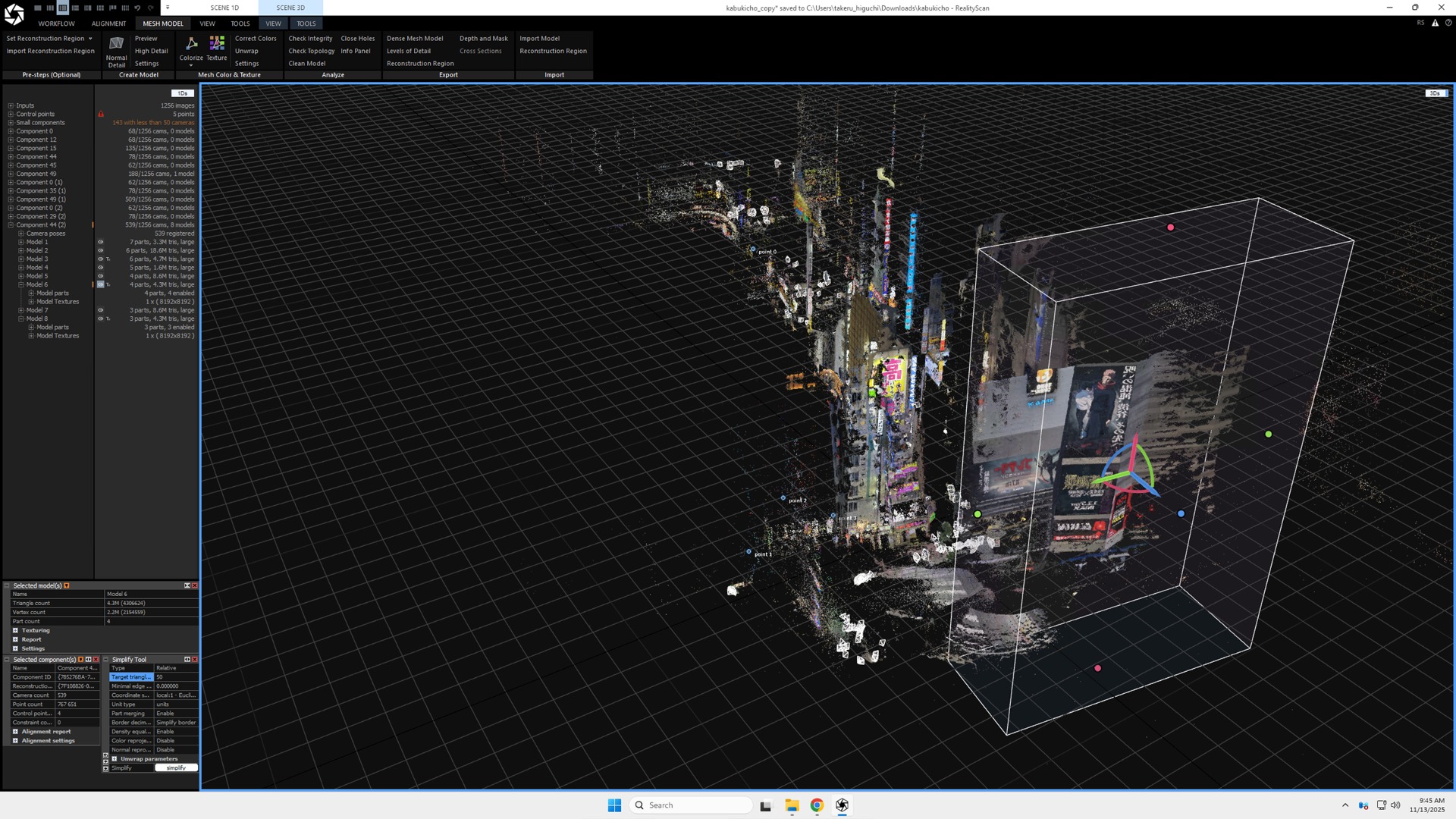
Task: Click the Colorize icon
Action: point(191,44)
